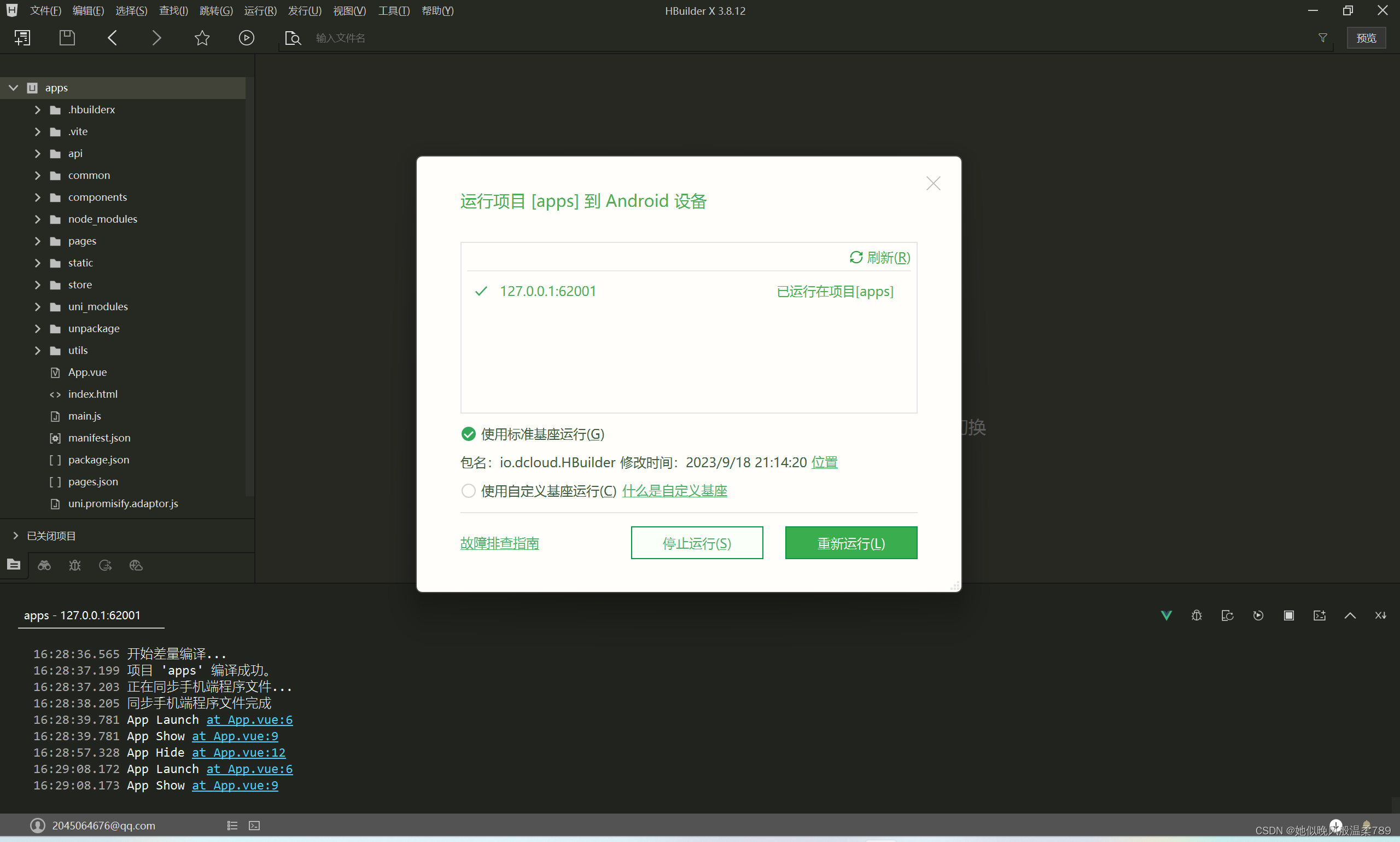
Task: Click the user account avatar icon
Action: pos(37,826)
